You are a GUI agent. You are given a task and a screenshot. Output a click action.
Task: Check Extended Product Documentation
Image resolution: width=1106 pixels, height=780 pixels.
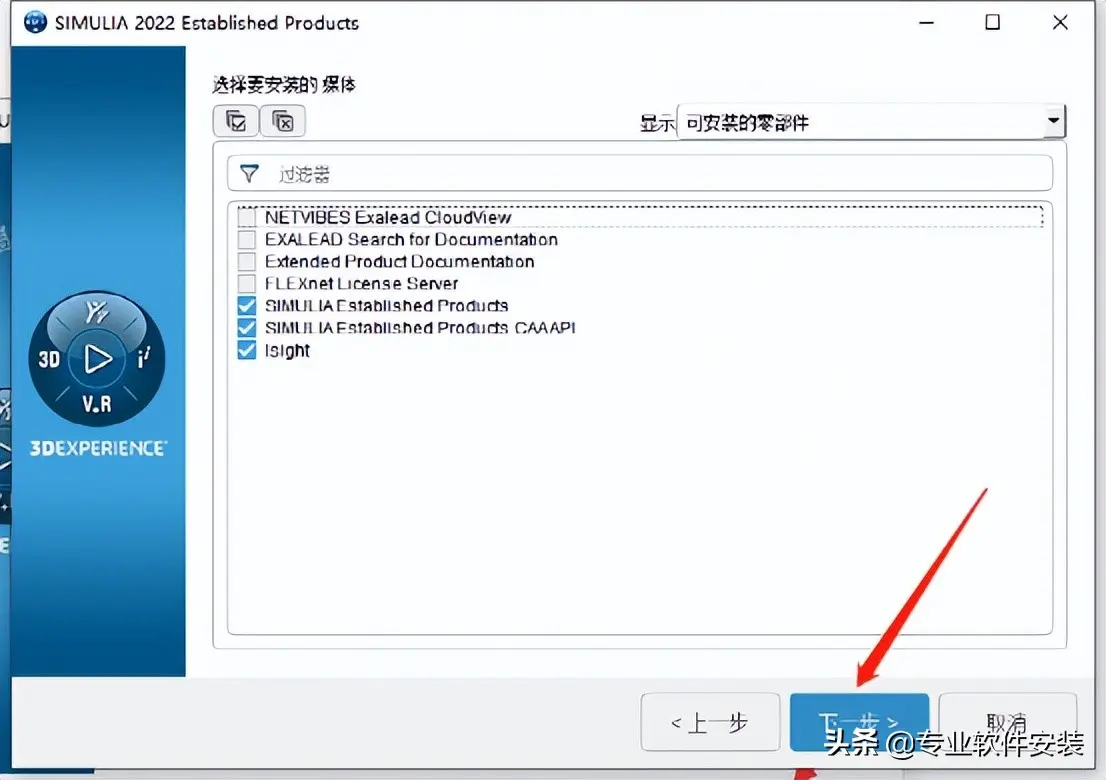click(x=246, y=262)
